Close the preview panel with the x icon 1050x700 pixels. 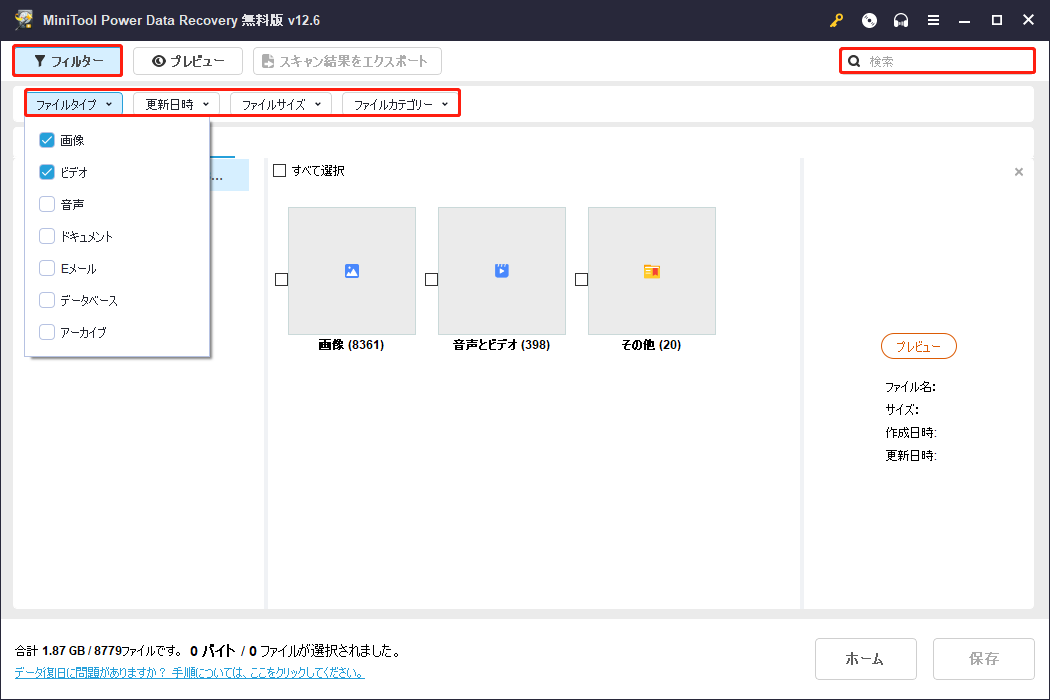(1019, 172)
